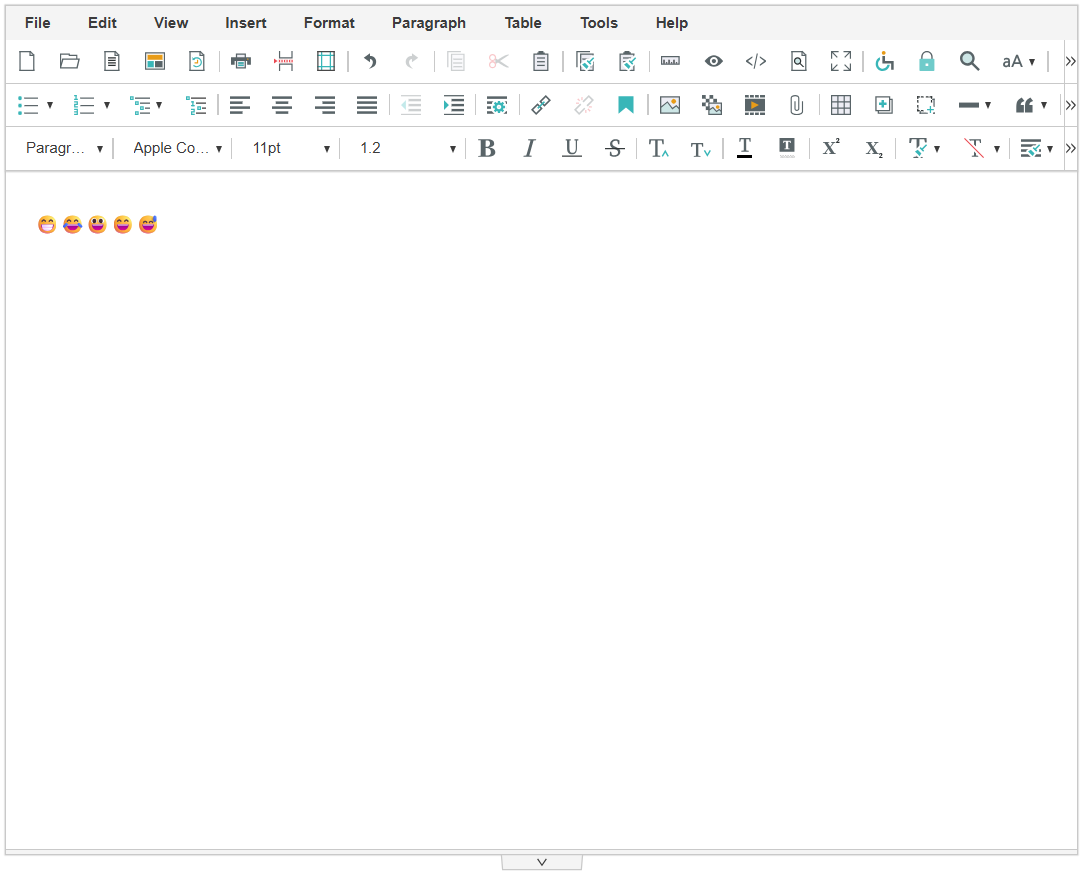The image size is (1084, 873).
Task: Align text left
Action: [239, 105]
